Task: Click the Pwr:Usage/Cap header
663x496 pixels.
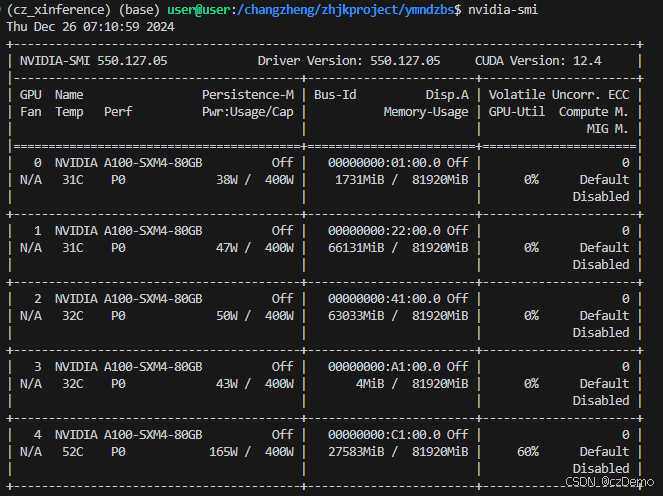Action: tap(248, 112)
